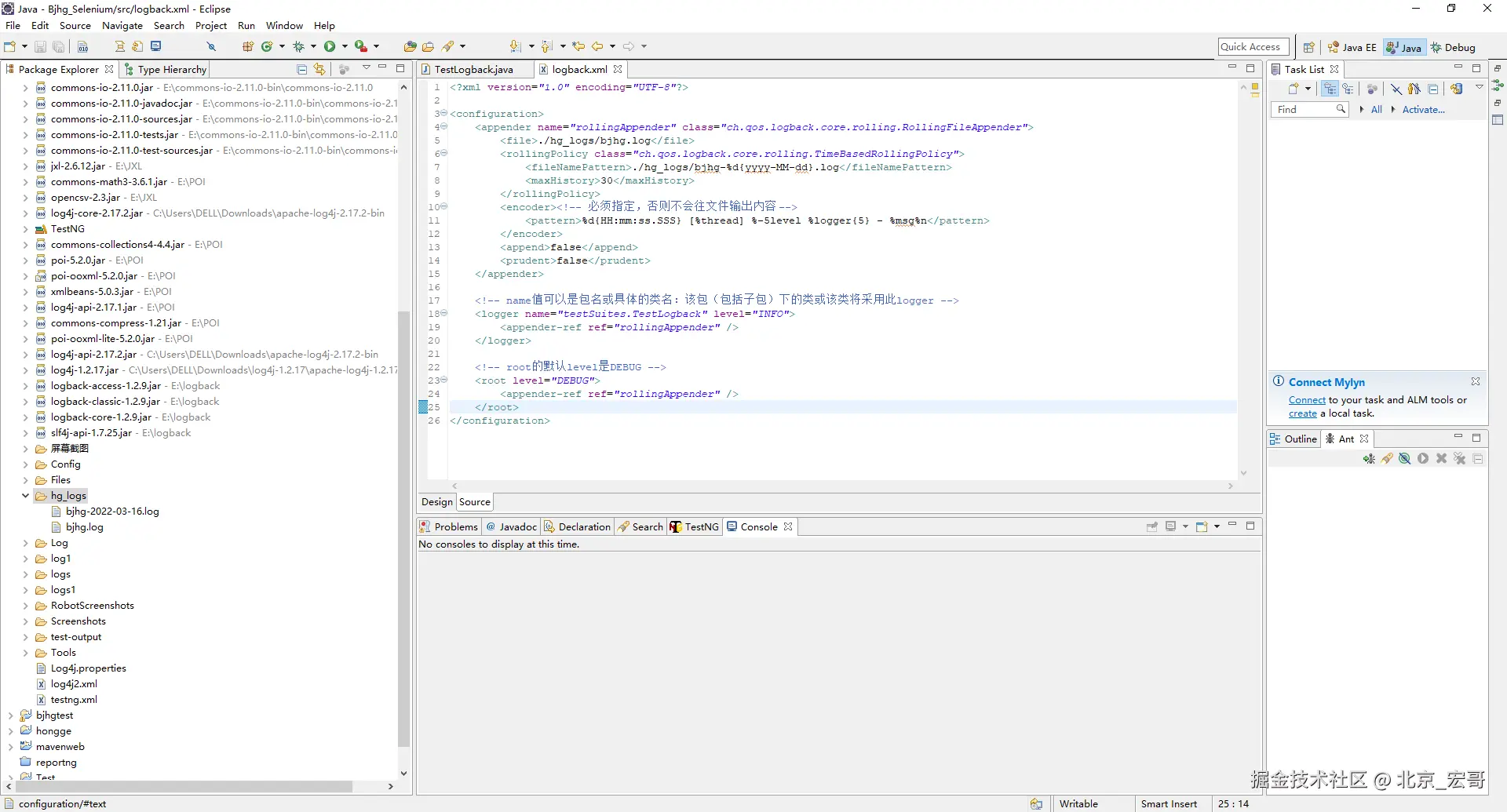Click the Quick Access search field

(x=1253, y=47)
